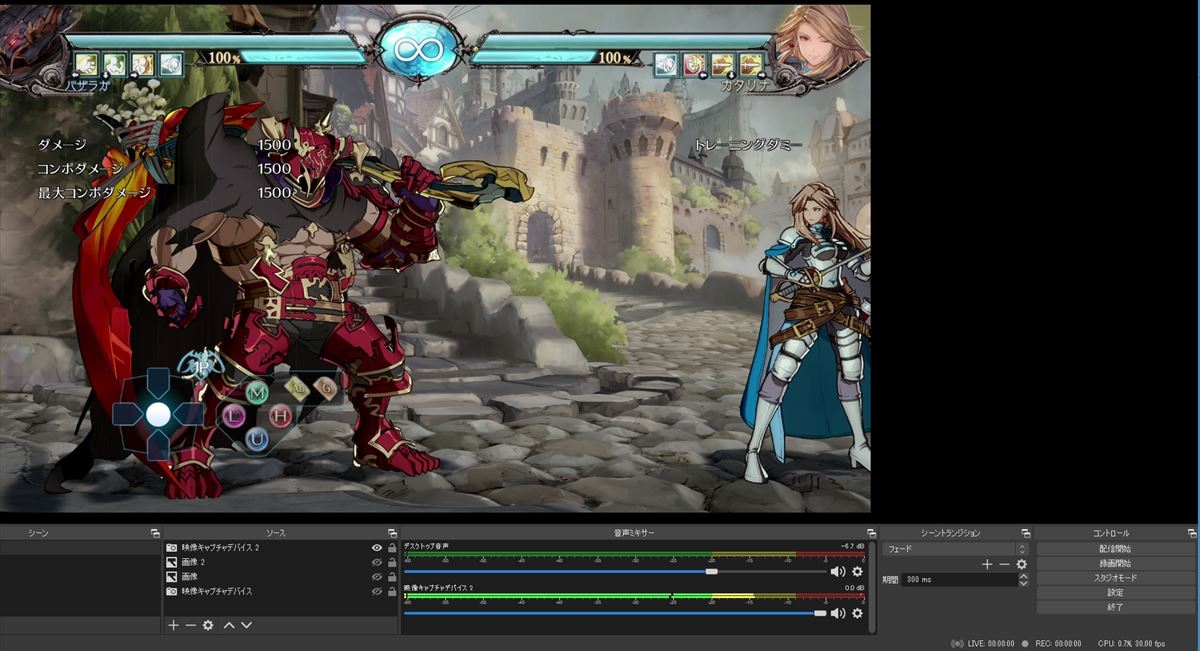Click the game preview canvas
Viewport: 1200px width, 651px height.
coord(435,259)
